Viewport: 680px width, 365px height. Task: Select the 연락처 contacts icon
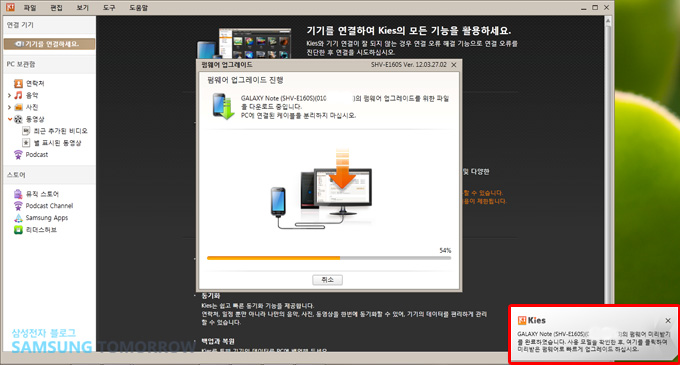click(18, 83)
